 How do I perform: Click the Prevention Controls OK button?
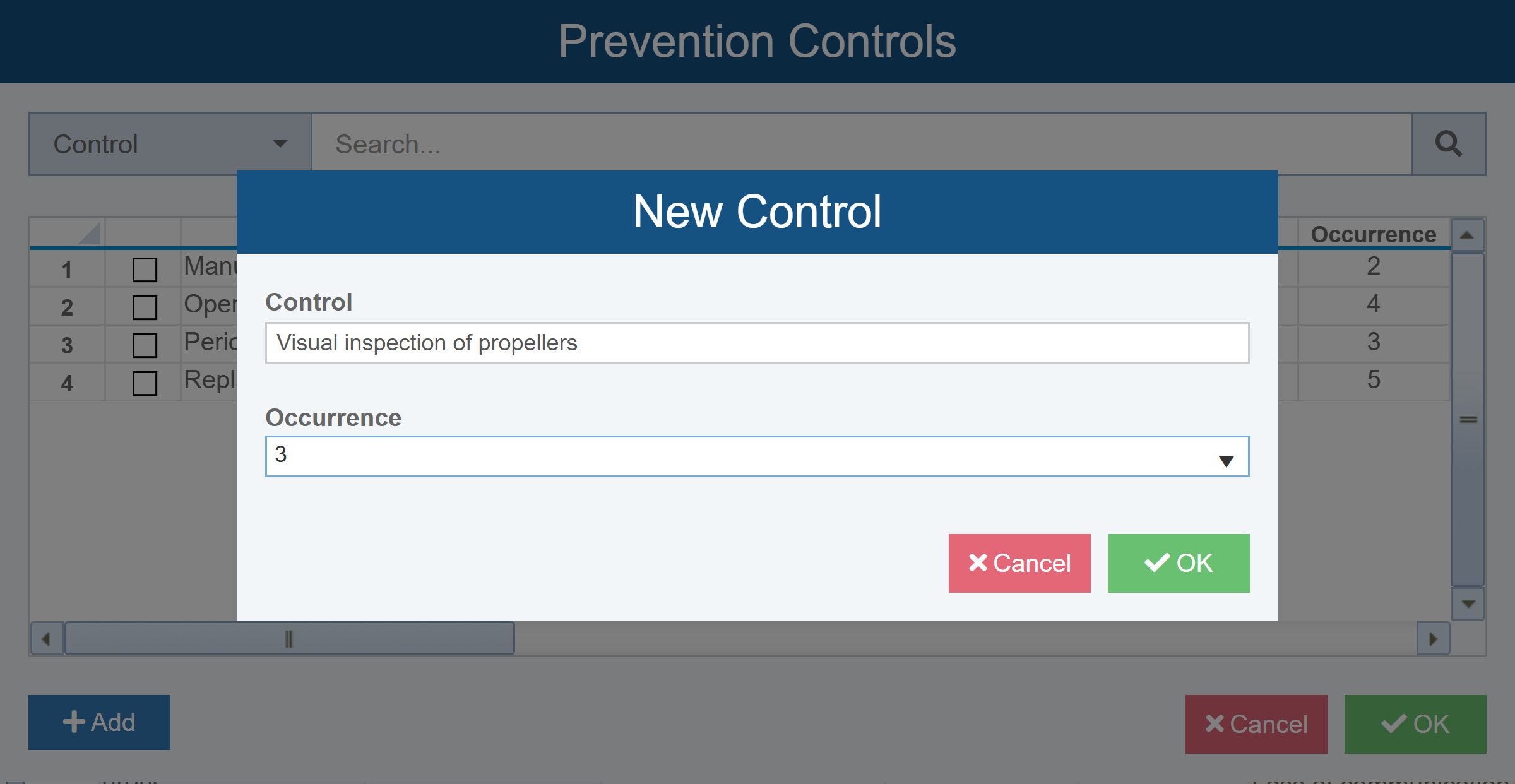tap(1415, 724)
